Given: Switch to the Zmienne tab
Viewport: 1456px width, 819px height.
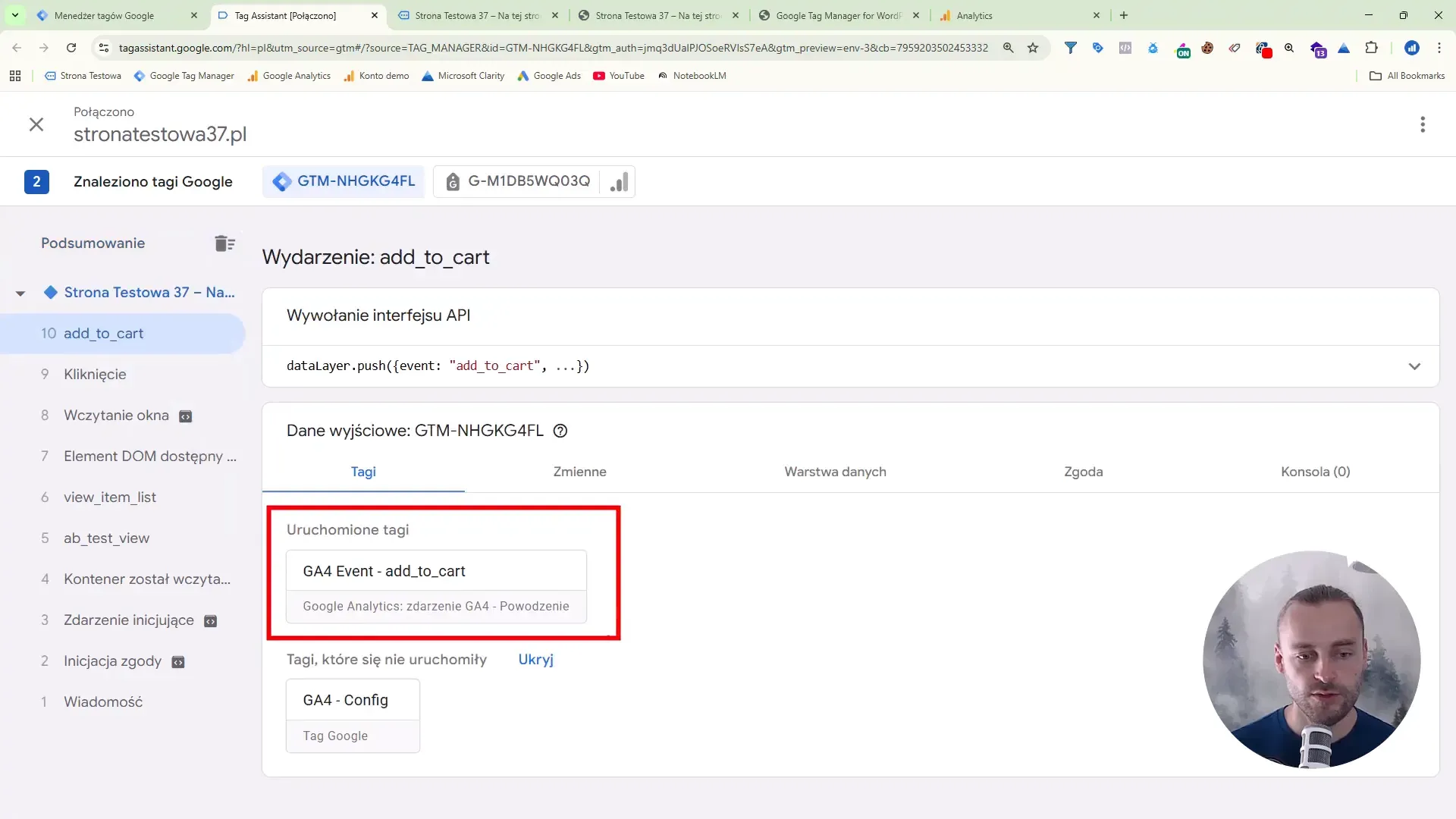Looking at the screenshot, I should 579,472.
